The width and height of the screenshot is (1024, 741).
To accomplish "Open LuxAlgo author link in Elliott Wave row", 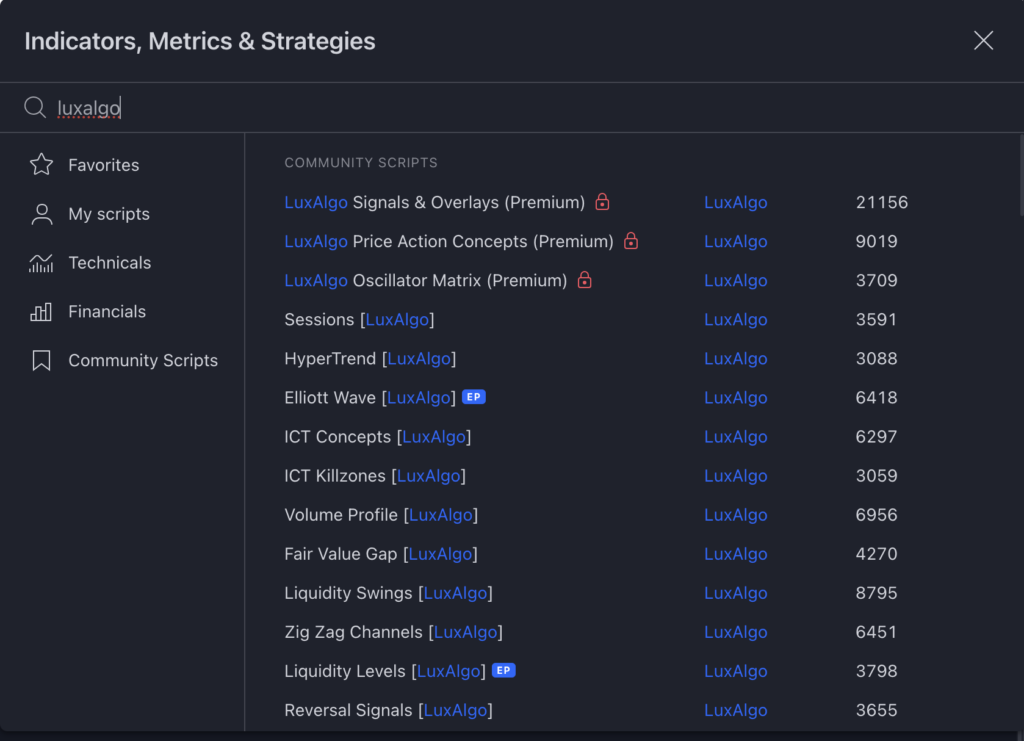I will pos(735,398).
